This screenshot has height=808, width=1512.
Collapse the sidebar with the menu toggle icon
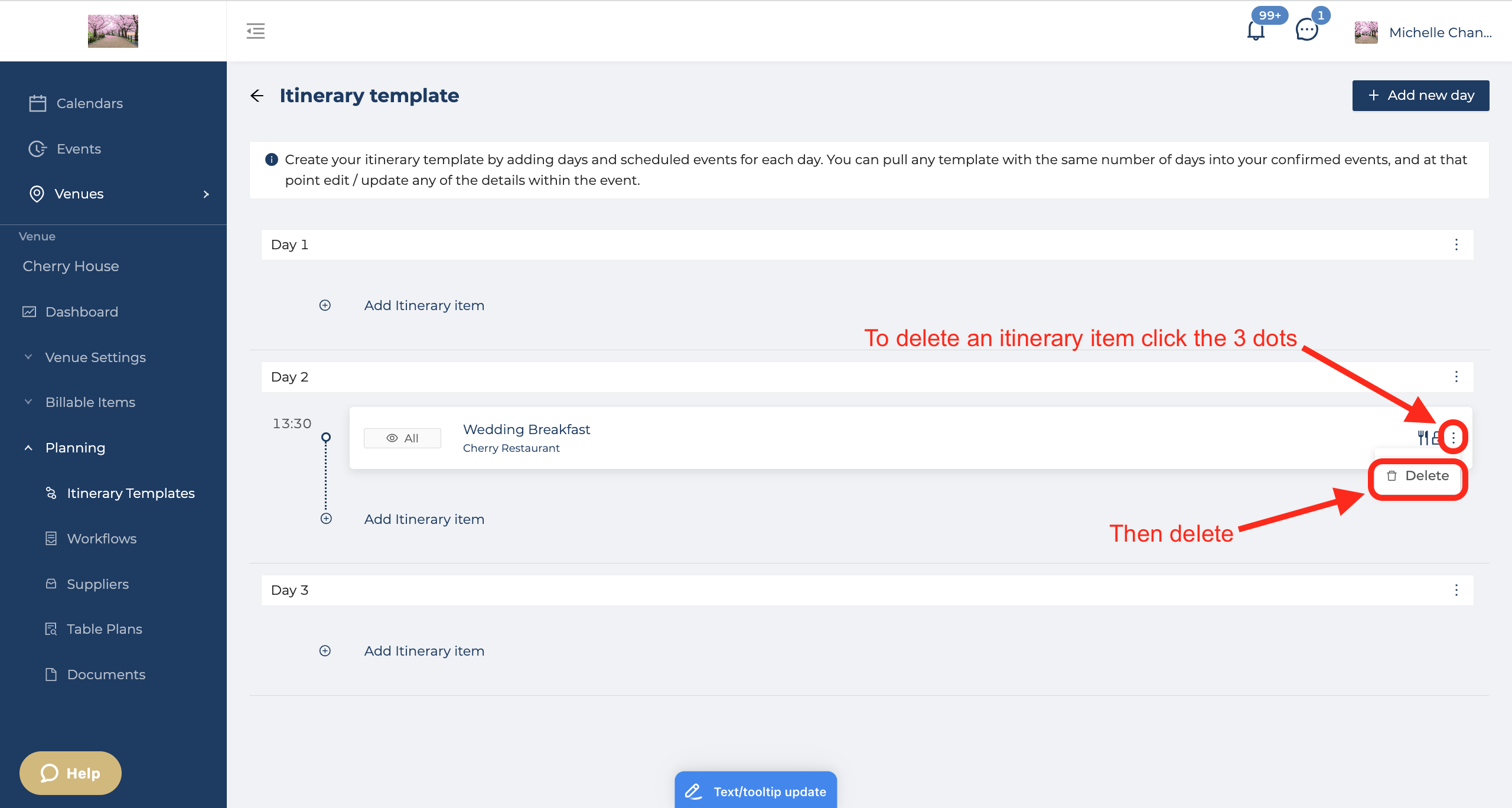click(256, 31)
